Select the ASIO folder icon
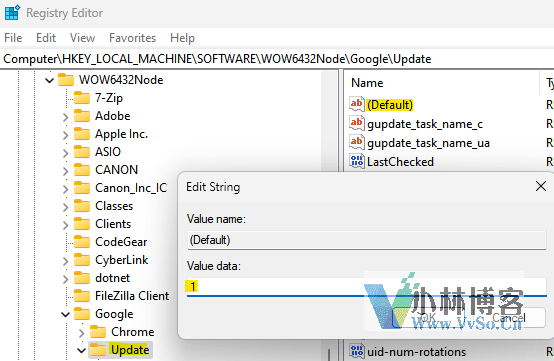The width and height of the screenshot is (554, 361). (82, 152)
